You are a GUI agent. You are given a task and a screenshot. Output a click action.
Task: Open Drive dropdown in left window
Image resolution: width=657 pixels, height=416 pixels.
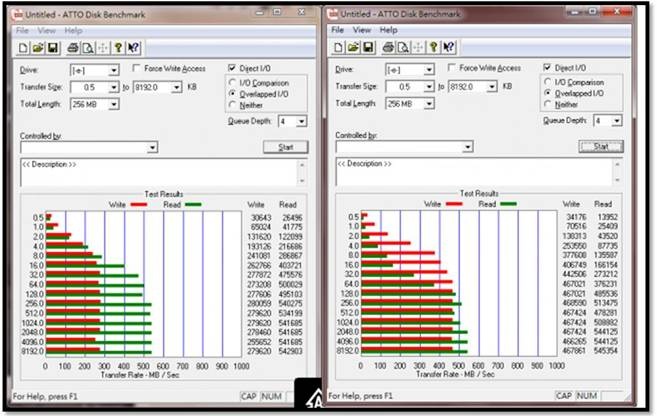pos(114,70)
